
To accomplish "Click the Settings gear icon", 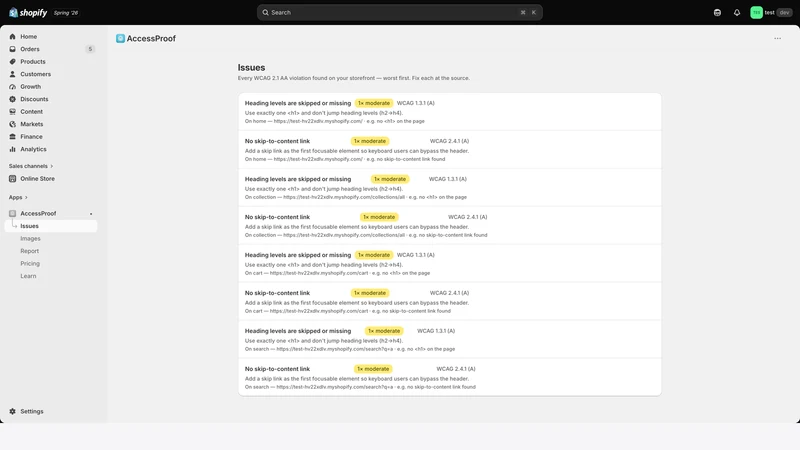I will (x=12, y=411).
